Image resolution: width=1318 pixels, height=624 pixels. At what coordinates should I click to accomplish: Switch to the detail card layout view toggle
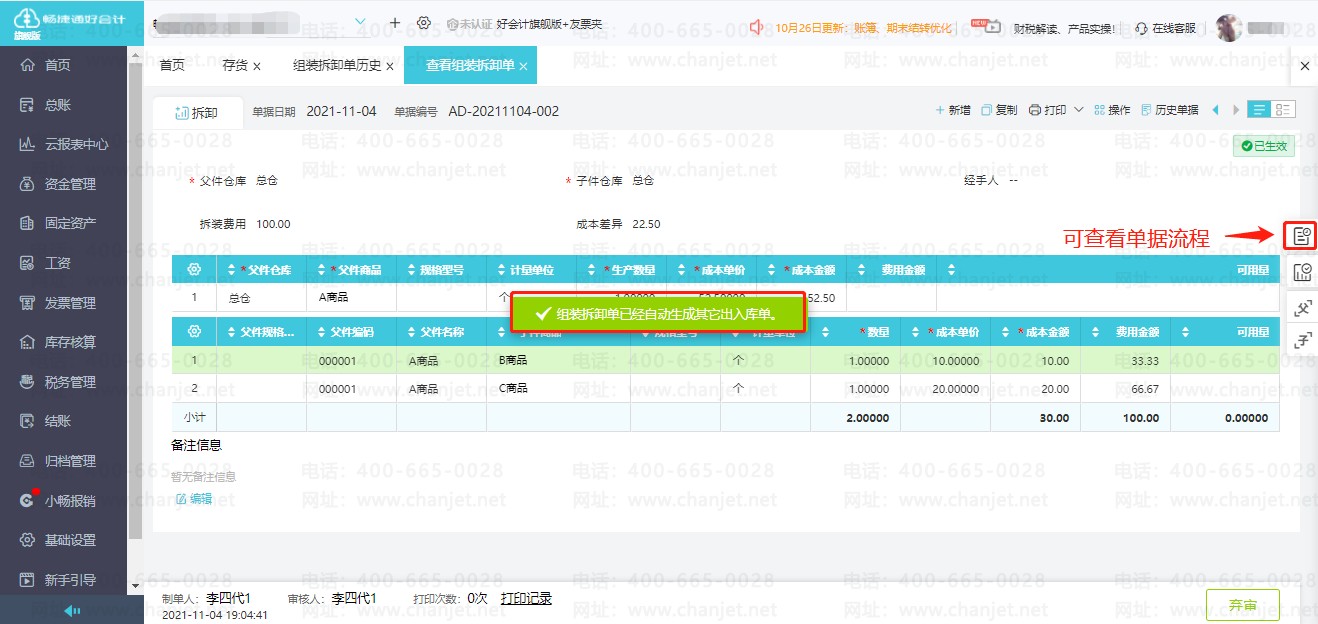pos(1282,110)
